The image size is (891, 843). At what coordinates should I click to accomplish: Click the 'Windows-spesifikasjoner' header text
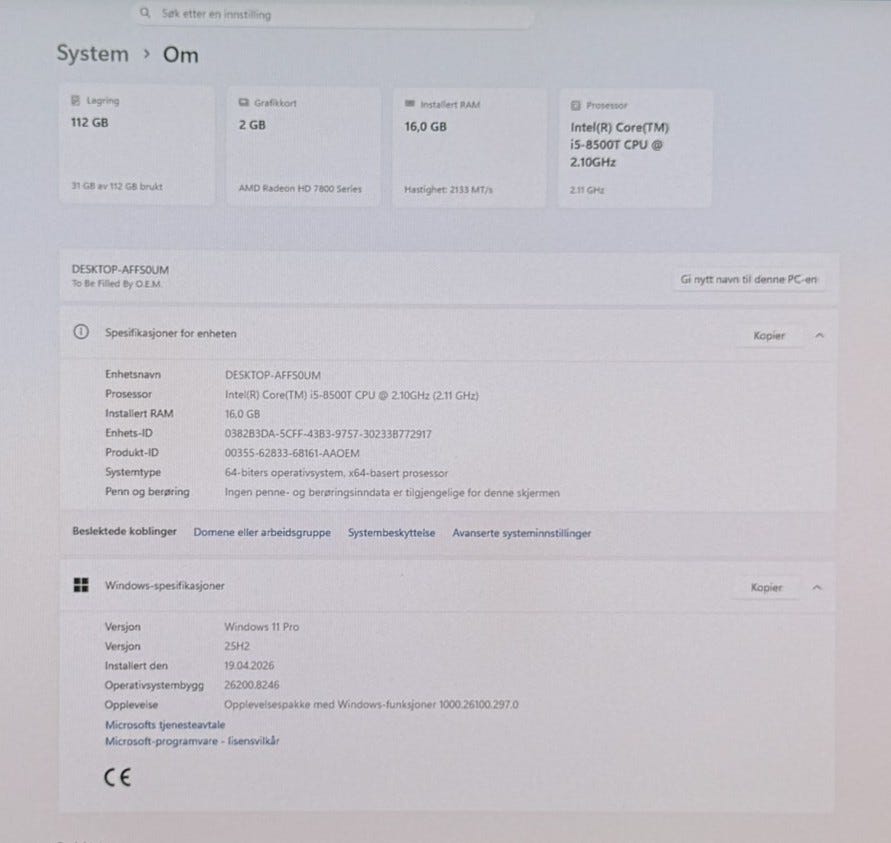165,586
